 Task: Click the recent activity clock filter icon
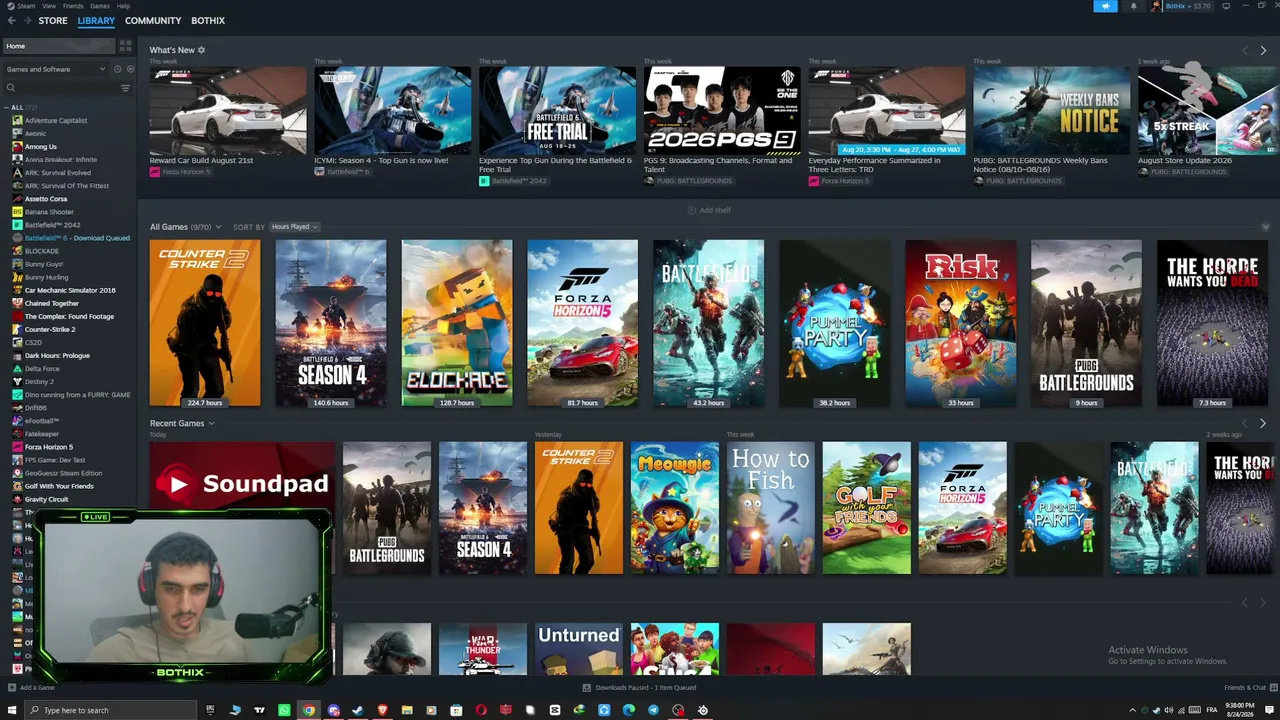tap(117, 69)
